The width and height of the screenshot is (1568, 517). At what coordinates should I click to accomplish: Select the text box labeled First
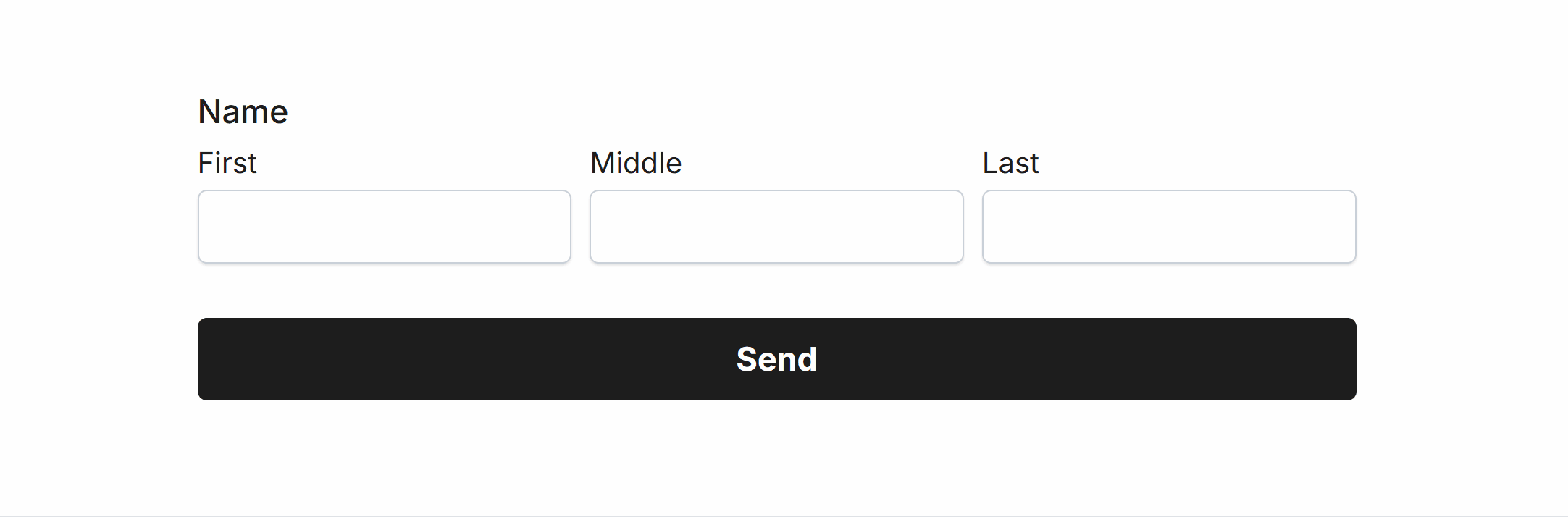(x=384, y=227)
